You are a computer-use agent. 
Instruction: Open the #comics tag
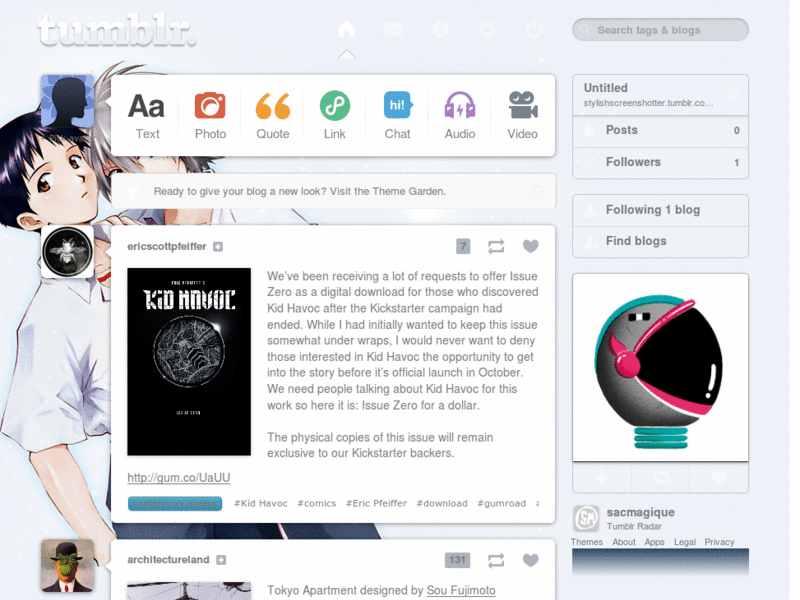point(317,504)
